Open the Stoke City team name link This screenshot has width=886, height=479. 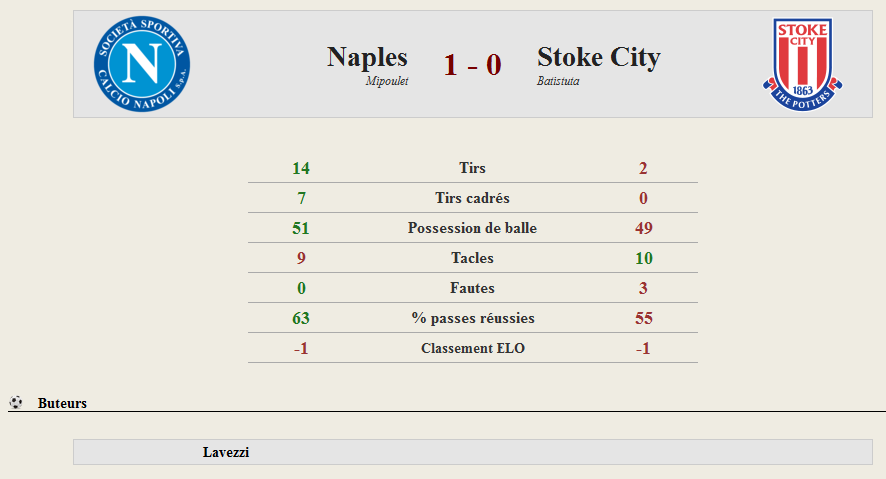click(598, 57)
